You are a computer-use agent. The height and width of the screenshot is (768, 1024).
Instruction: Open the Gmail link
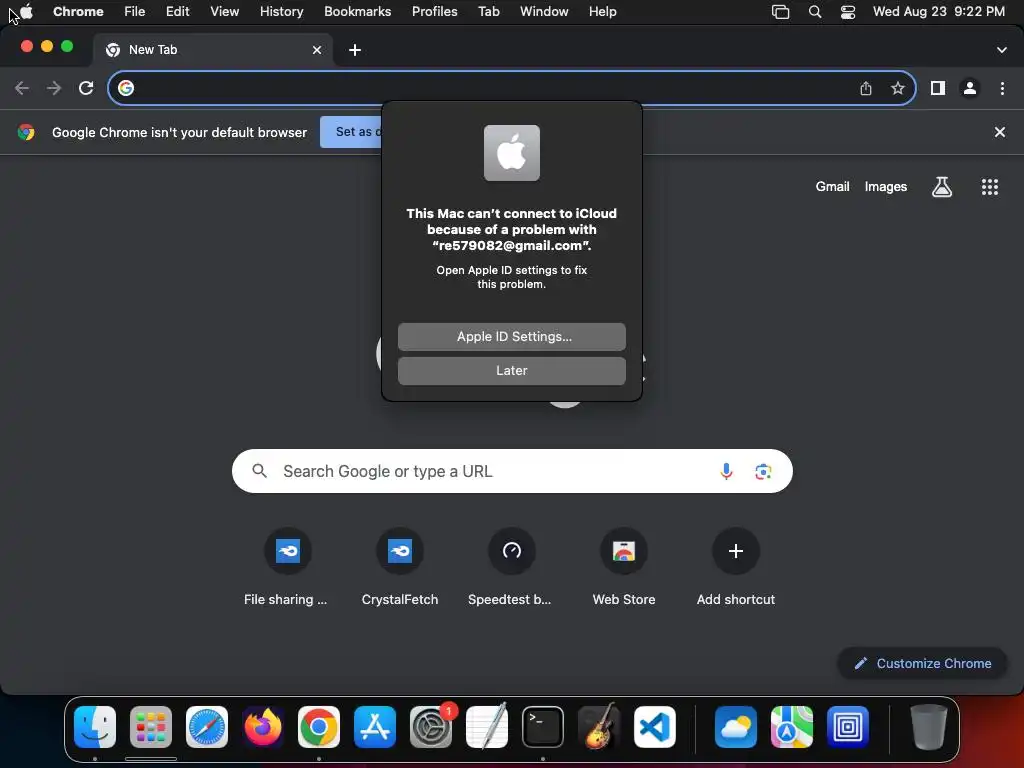(x=832, y=187)
